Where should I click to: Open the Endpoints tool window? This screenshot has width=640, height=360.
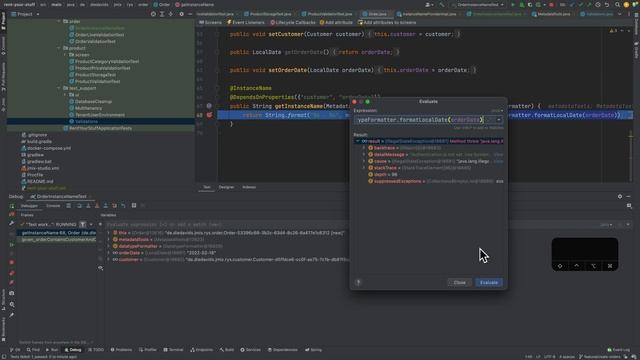202,350
